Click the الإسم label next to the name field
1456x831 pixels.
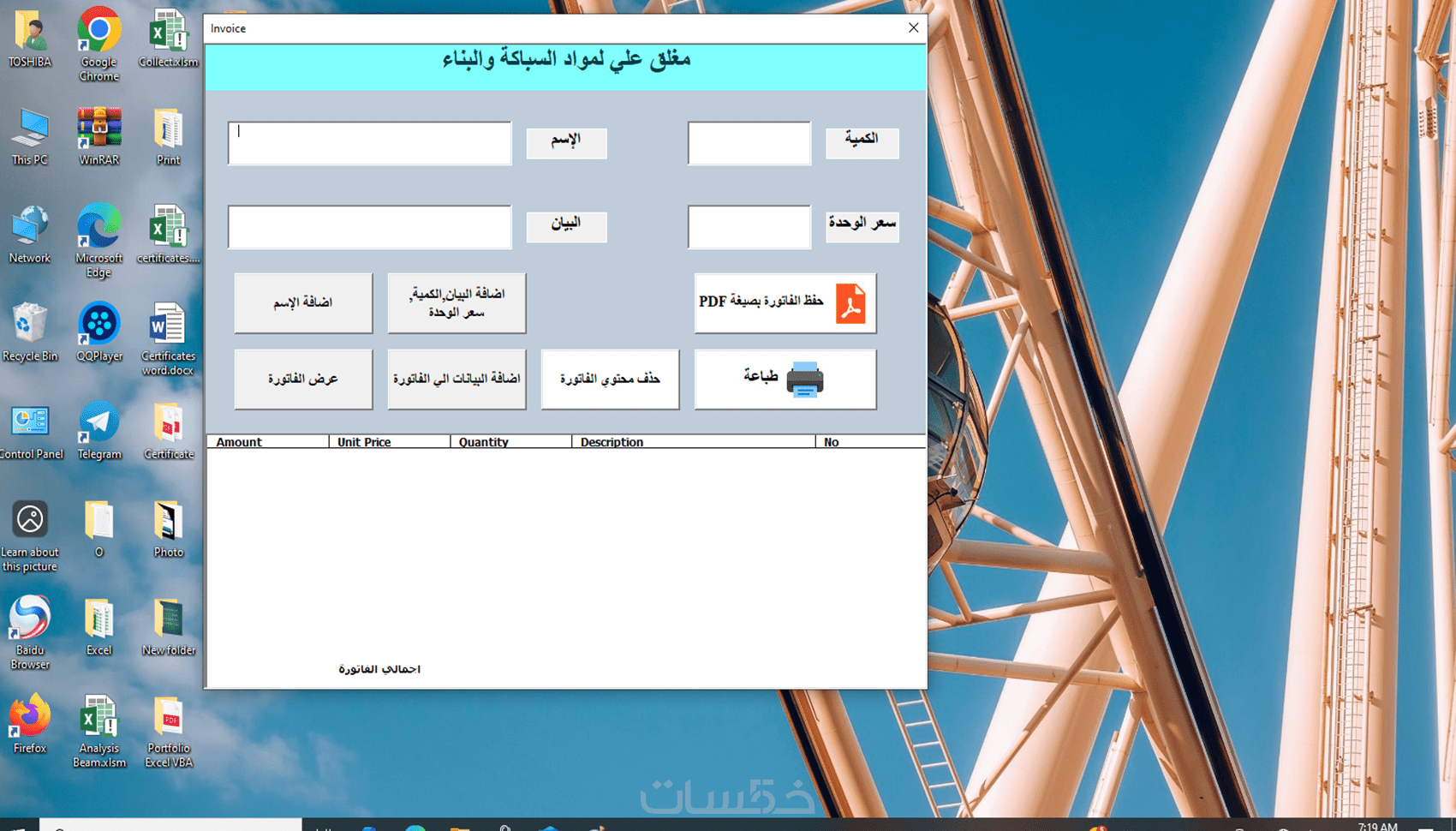[567, 143]
